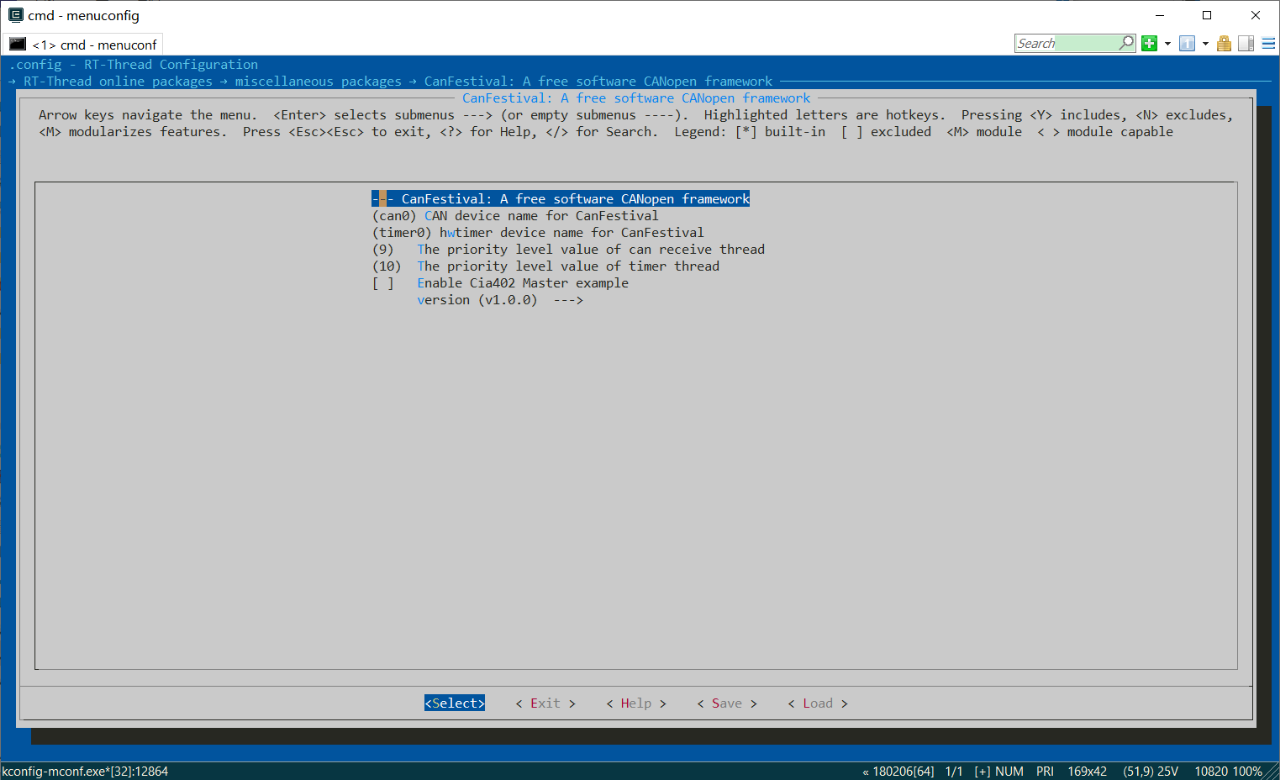This screenshot has width=1280, height=780.
Task: Click the < Save > button
Action: pos(727,703)
